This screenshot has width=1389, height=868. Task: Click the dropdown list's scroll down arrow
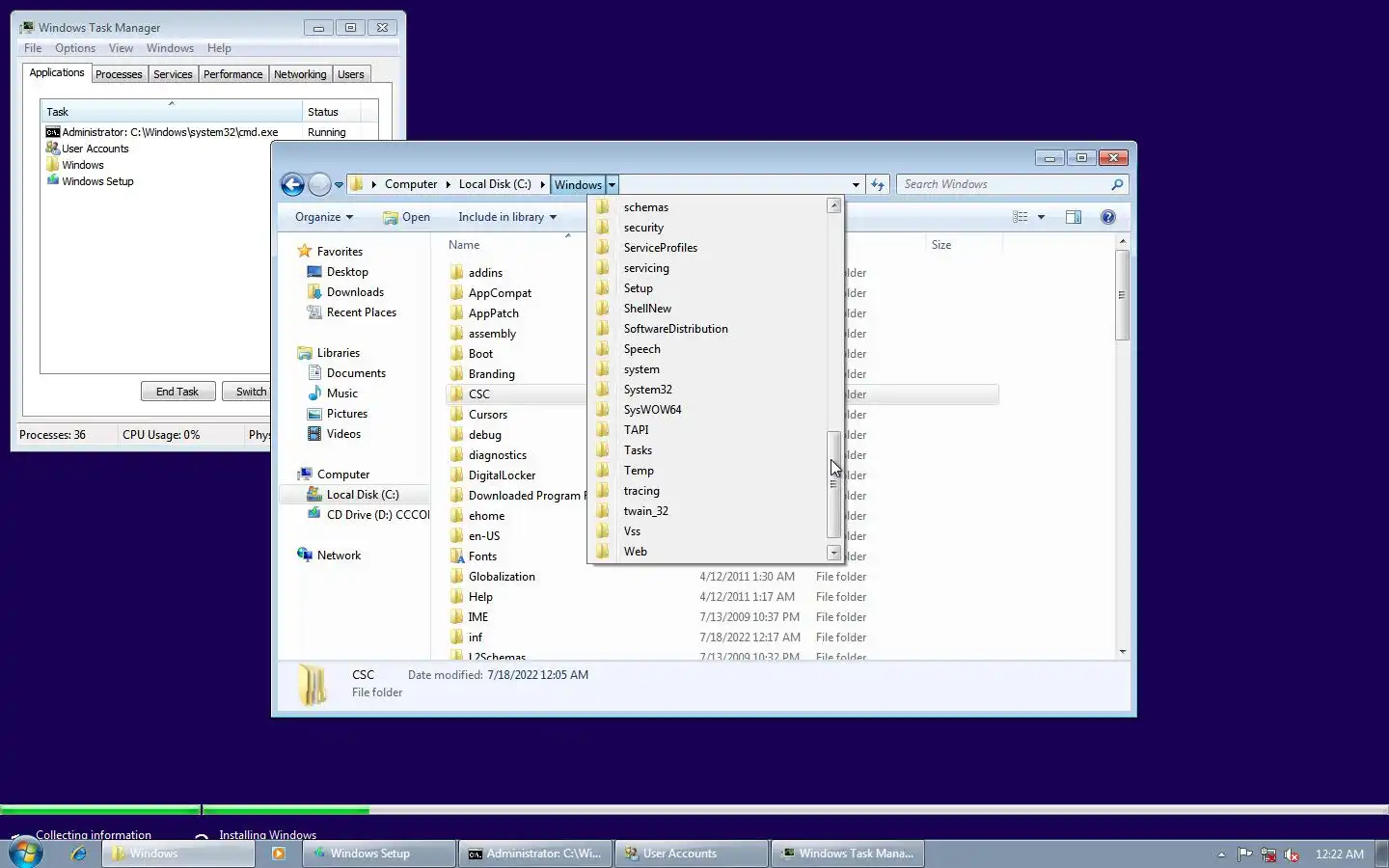pos(834,553)
